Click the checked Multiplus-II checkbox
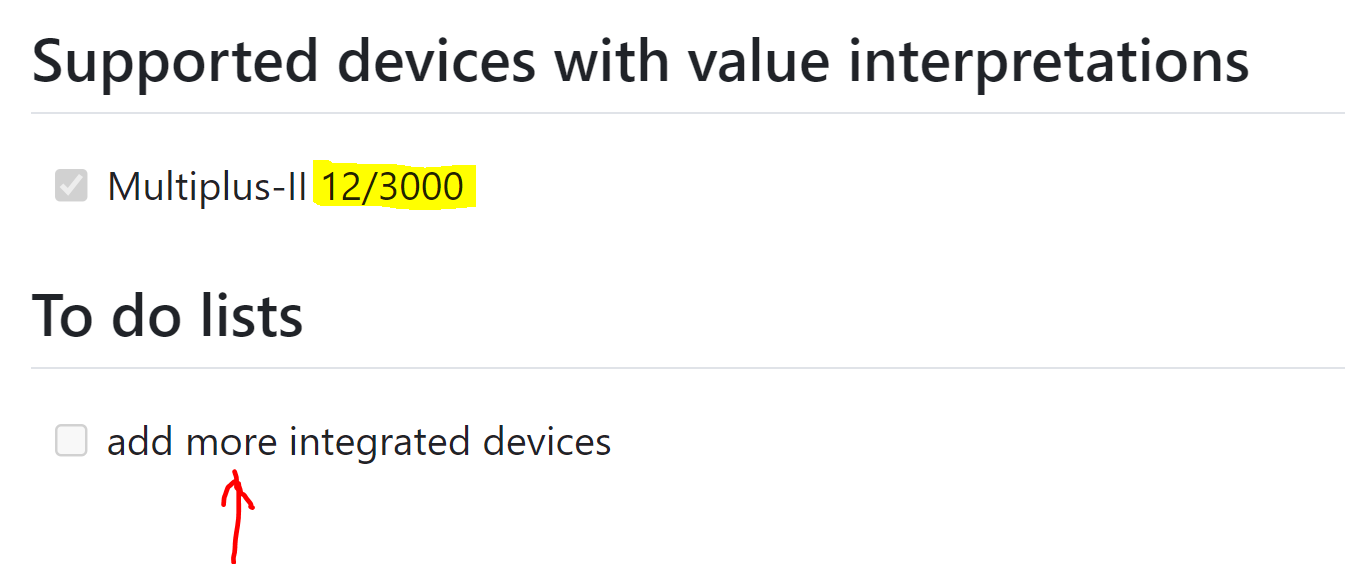This screenshot has height=564, width=1345. [71, 185]
